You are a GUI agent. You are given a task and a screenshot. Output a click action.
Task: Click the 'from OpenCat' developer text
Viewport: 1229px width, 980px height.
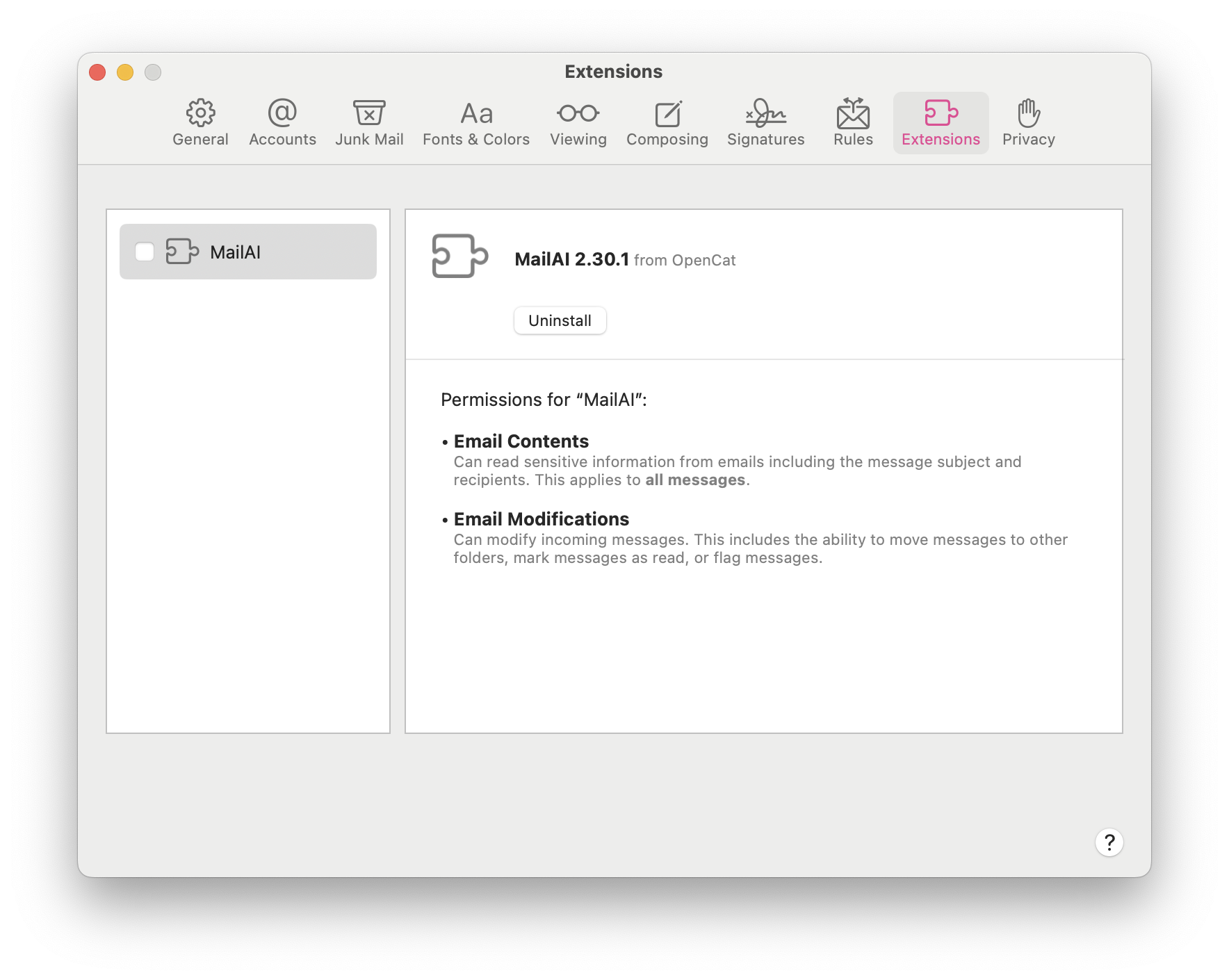685,261
